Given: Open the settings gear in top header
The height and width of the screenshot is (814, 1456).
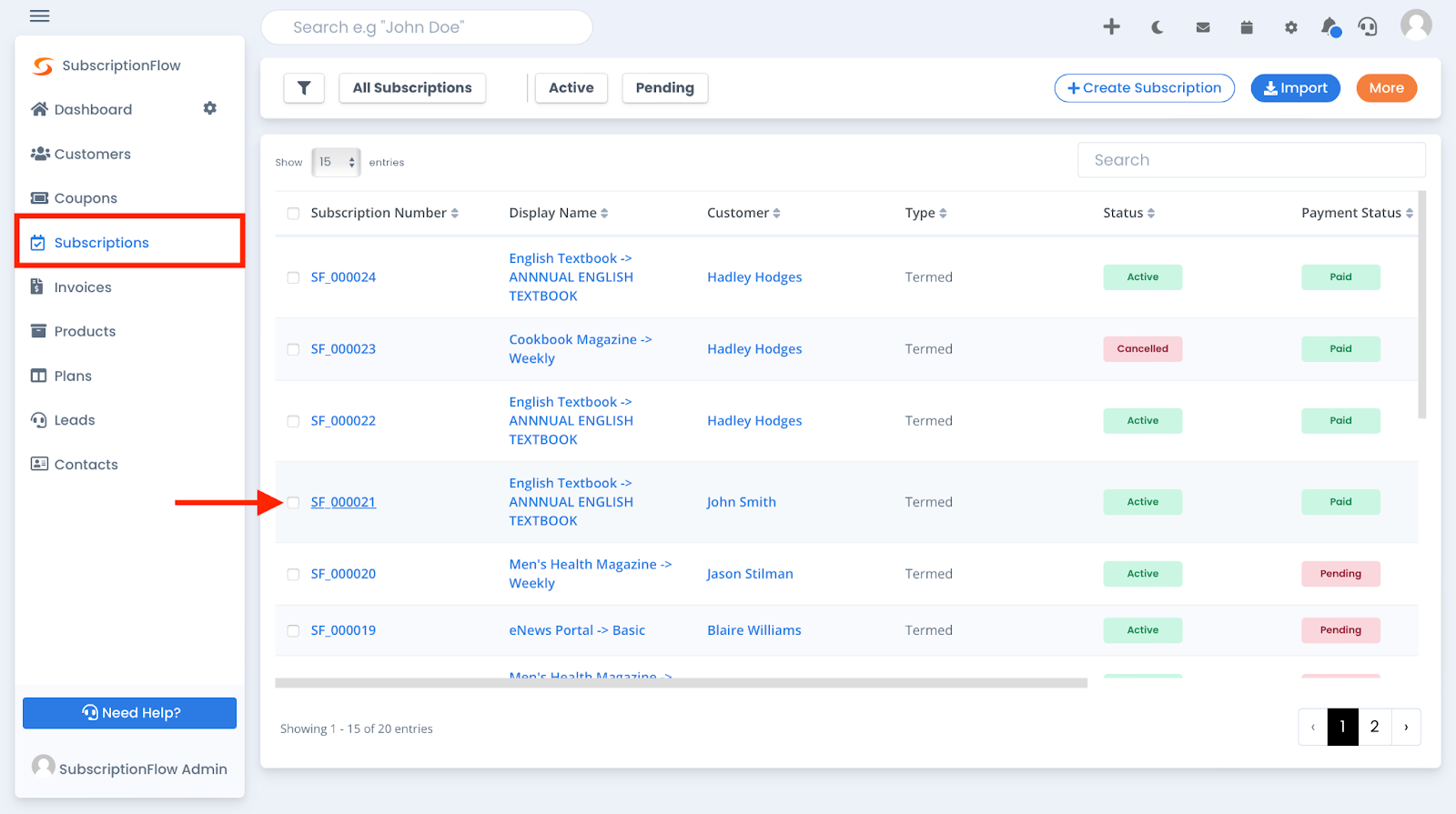Looking at the screenshot, I should point(1291,27).
